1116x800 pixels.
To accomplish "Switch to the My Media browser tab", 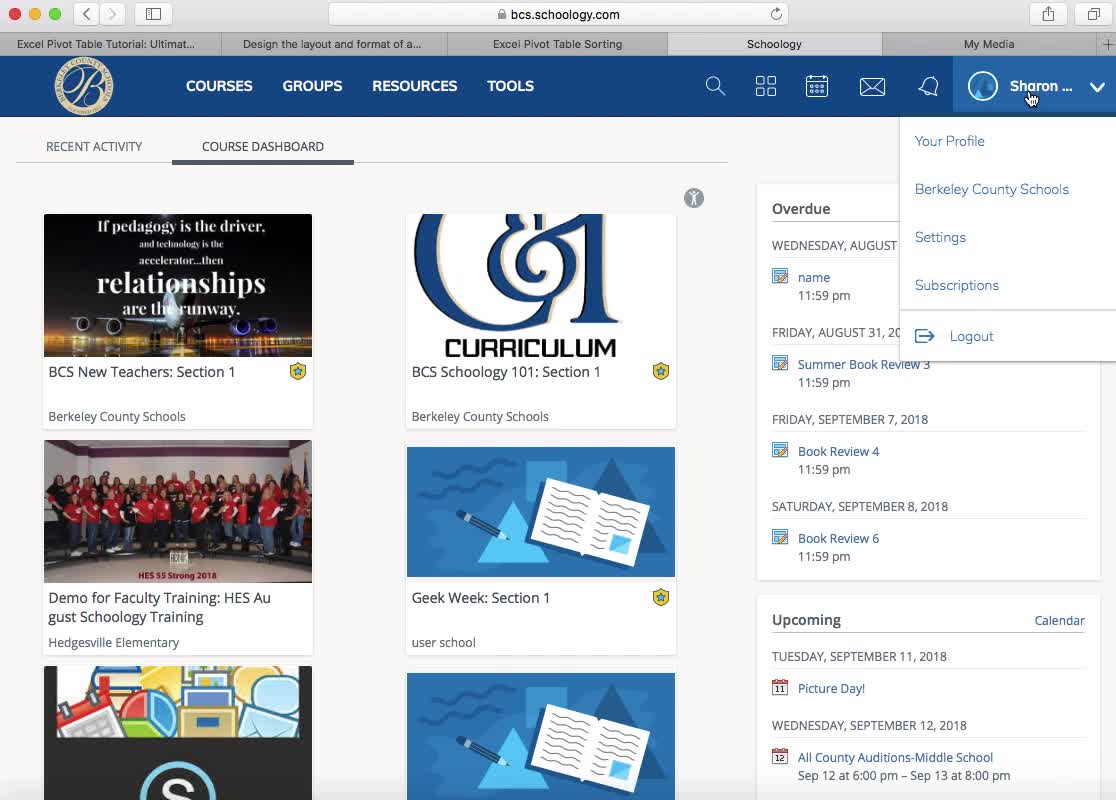I will (989, 44).
